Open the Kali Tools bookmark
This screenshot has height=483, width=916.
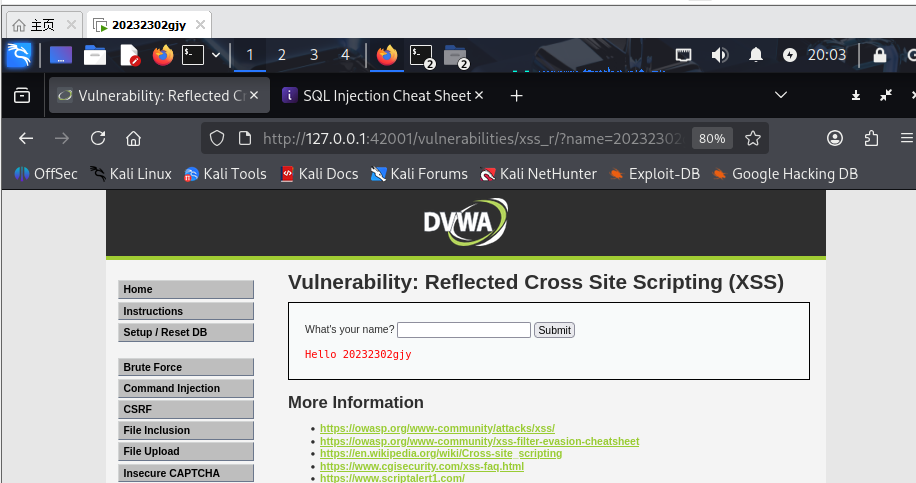[x=225, y=174]
